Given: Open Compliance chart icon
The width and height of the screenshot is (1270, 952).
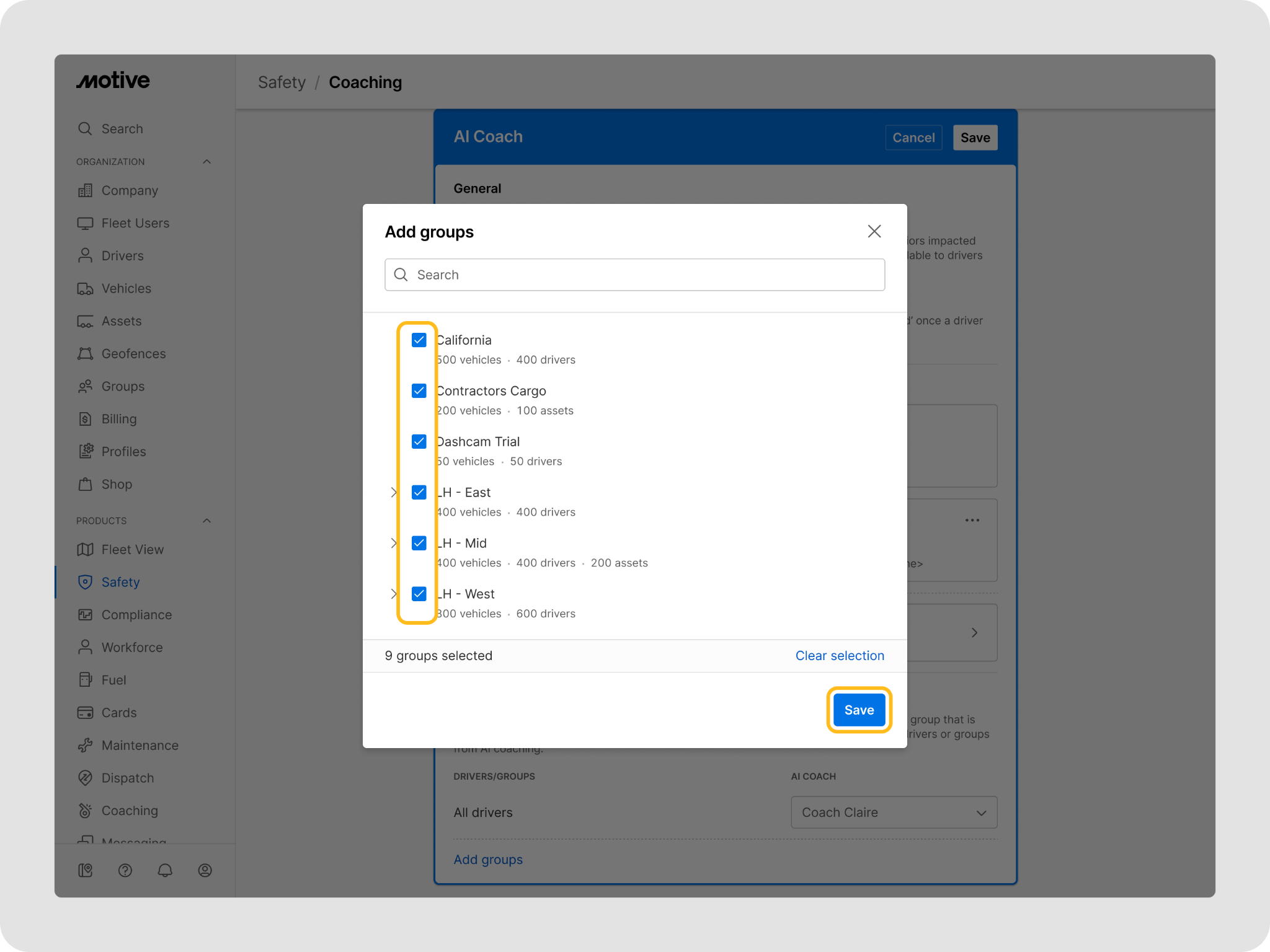Looking at the screenshot, I should click(85, 615).
